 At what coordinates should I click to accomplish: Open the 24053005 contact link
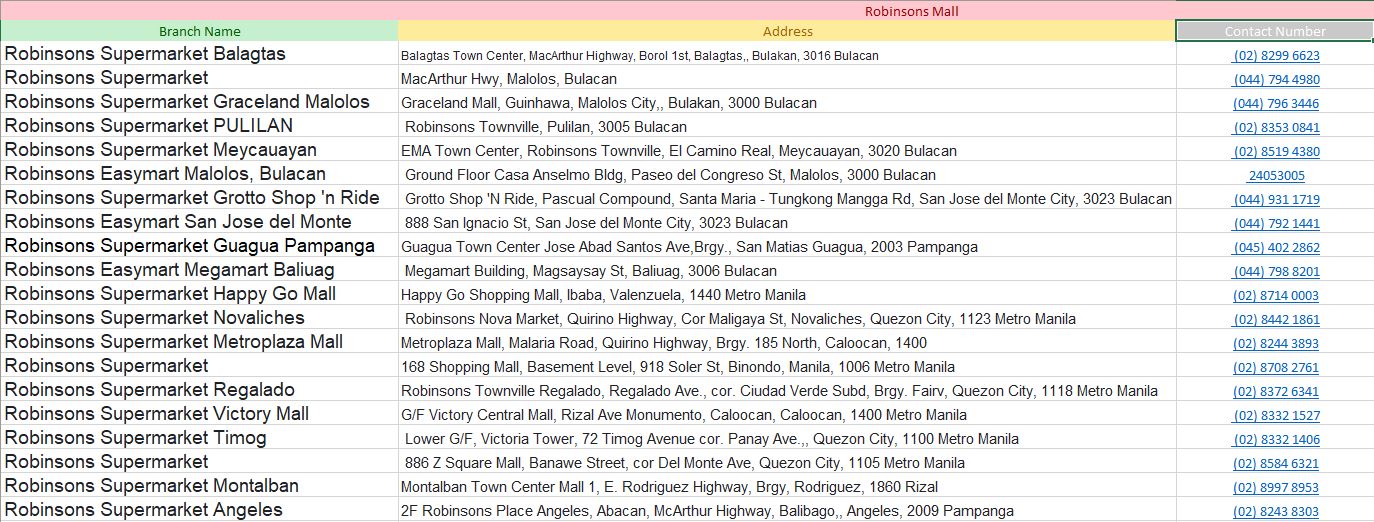tap(1276, 176)
